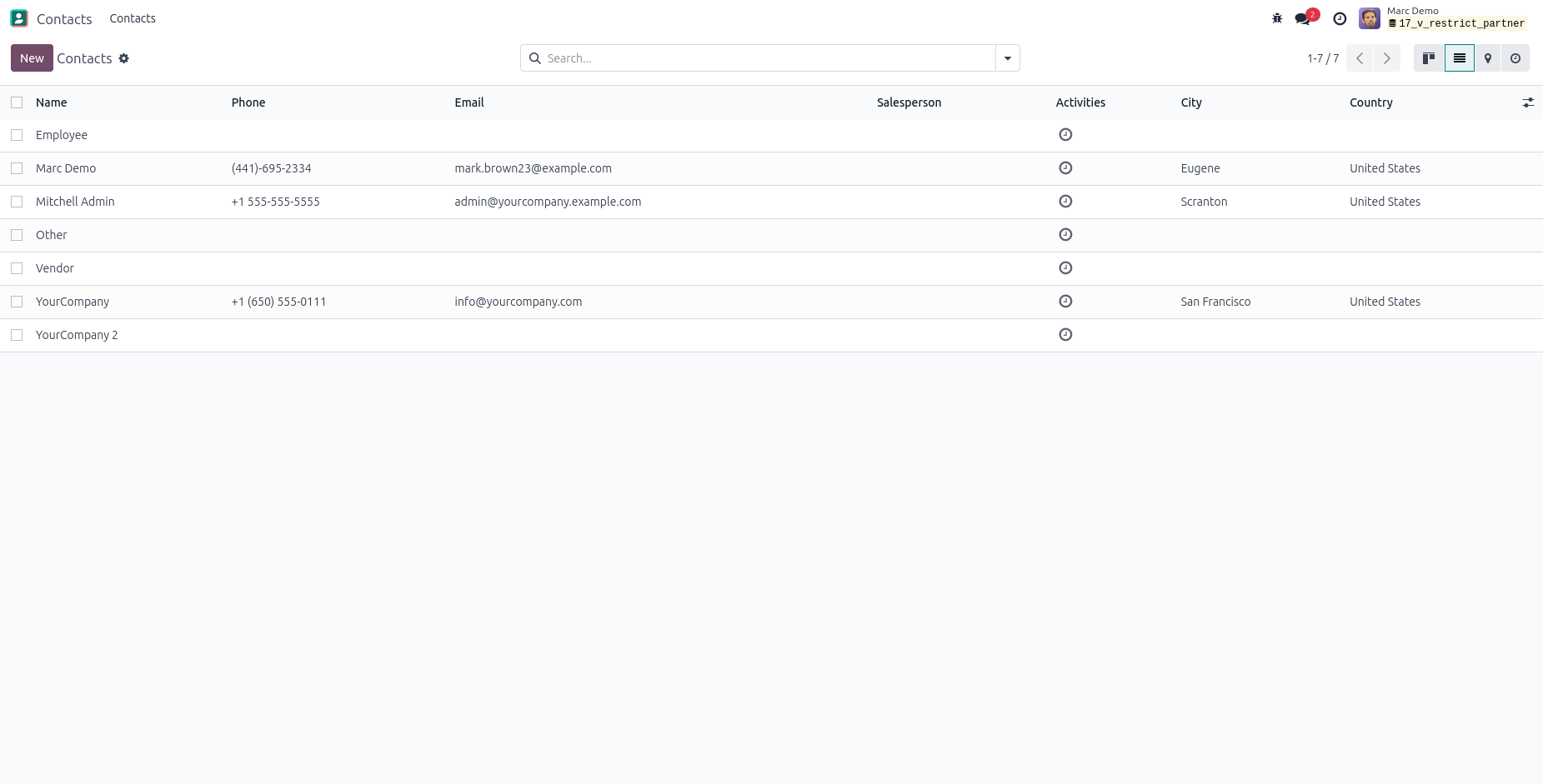
Task: Click the Eugene city cell
Action: [1200, 168]
